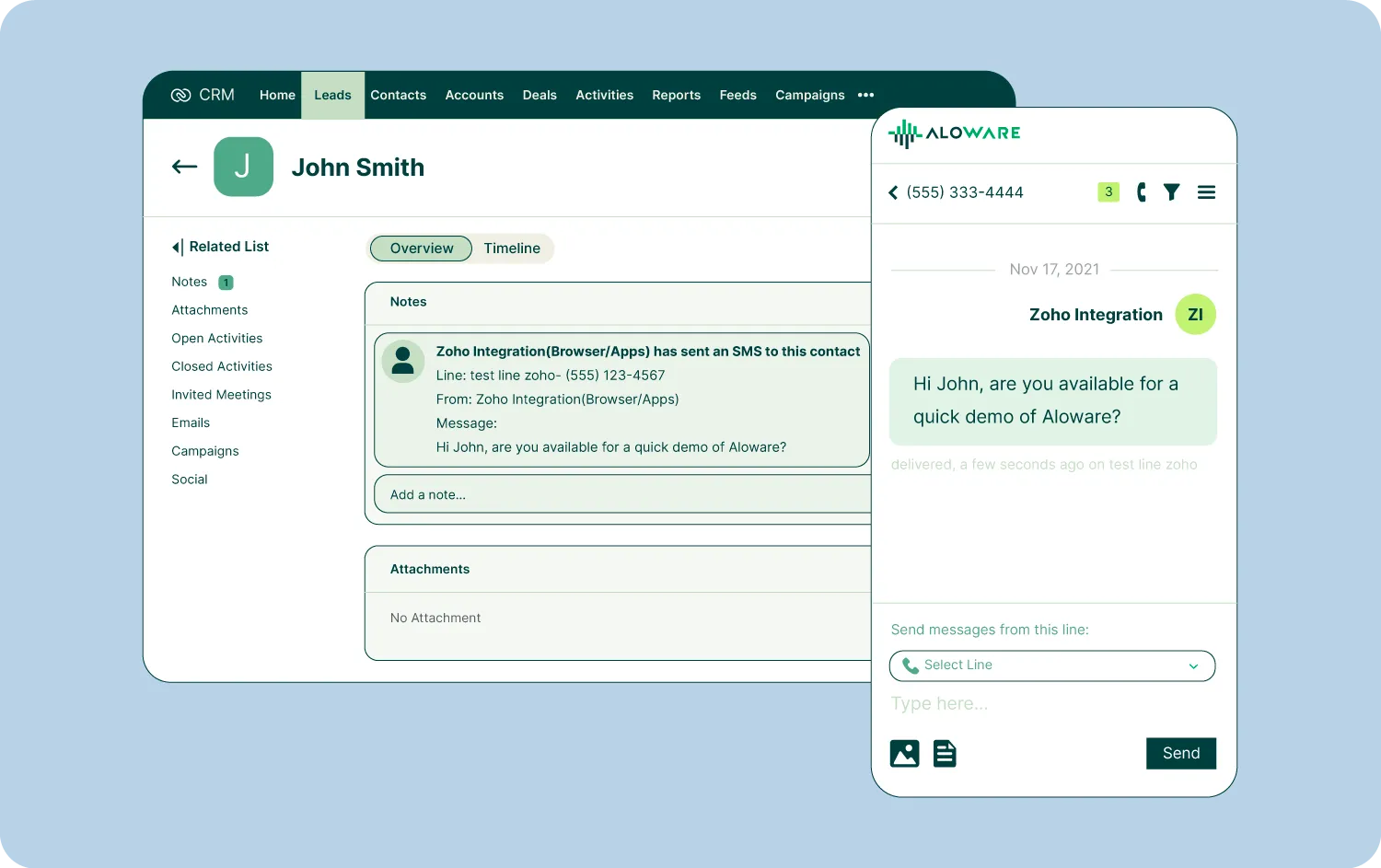Go to the Deals tab
The image size is (1381, 868).
(540, 95)
